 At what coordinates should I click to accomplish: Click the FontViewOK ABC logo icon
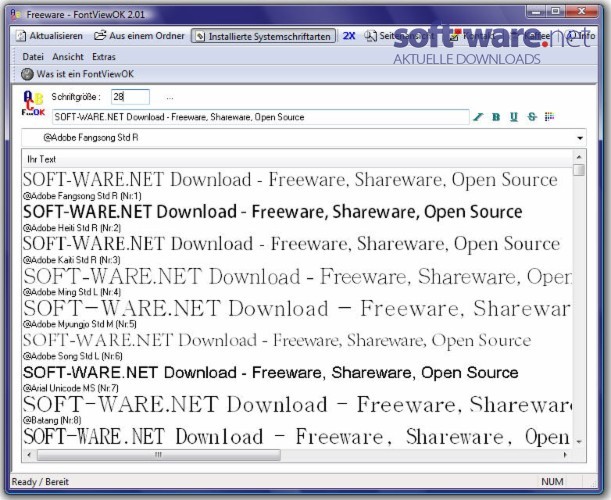(x=34, y=103)
